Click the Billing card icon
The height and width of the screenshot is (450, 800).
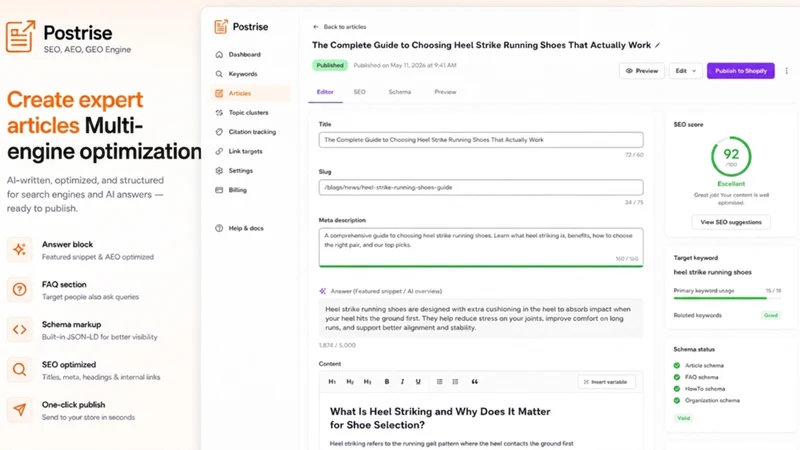coord(219,190)
